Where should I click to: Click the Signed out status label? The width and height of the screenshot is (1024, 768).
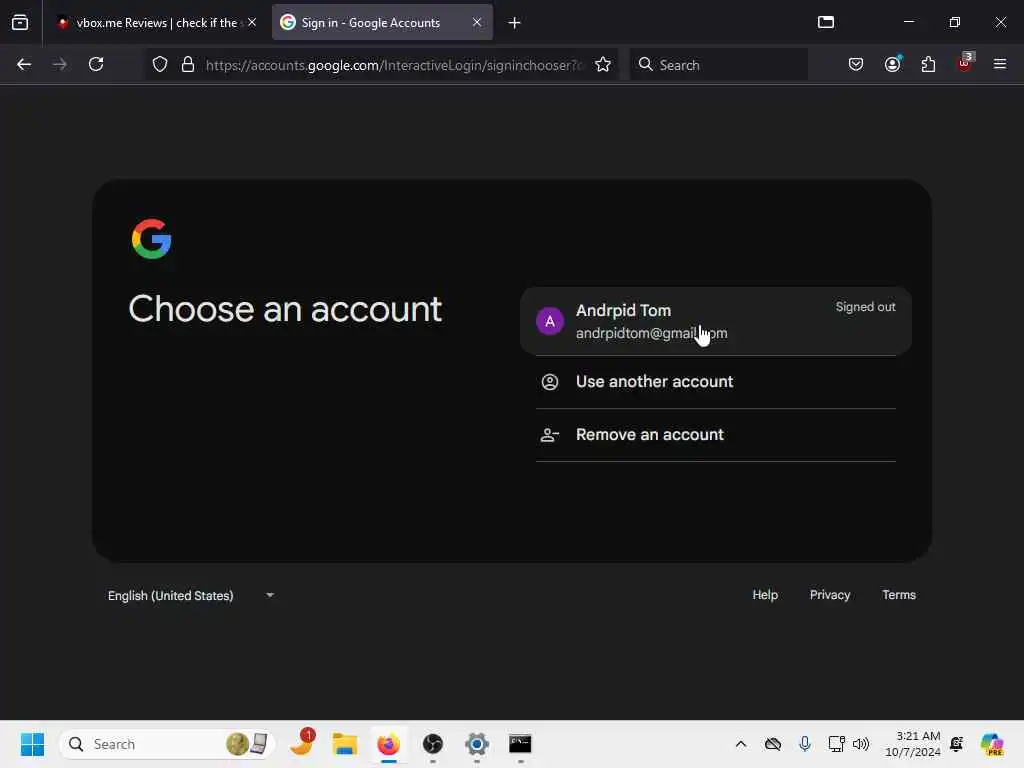tap(865, 307)
